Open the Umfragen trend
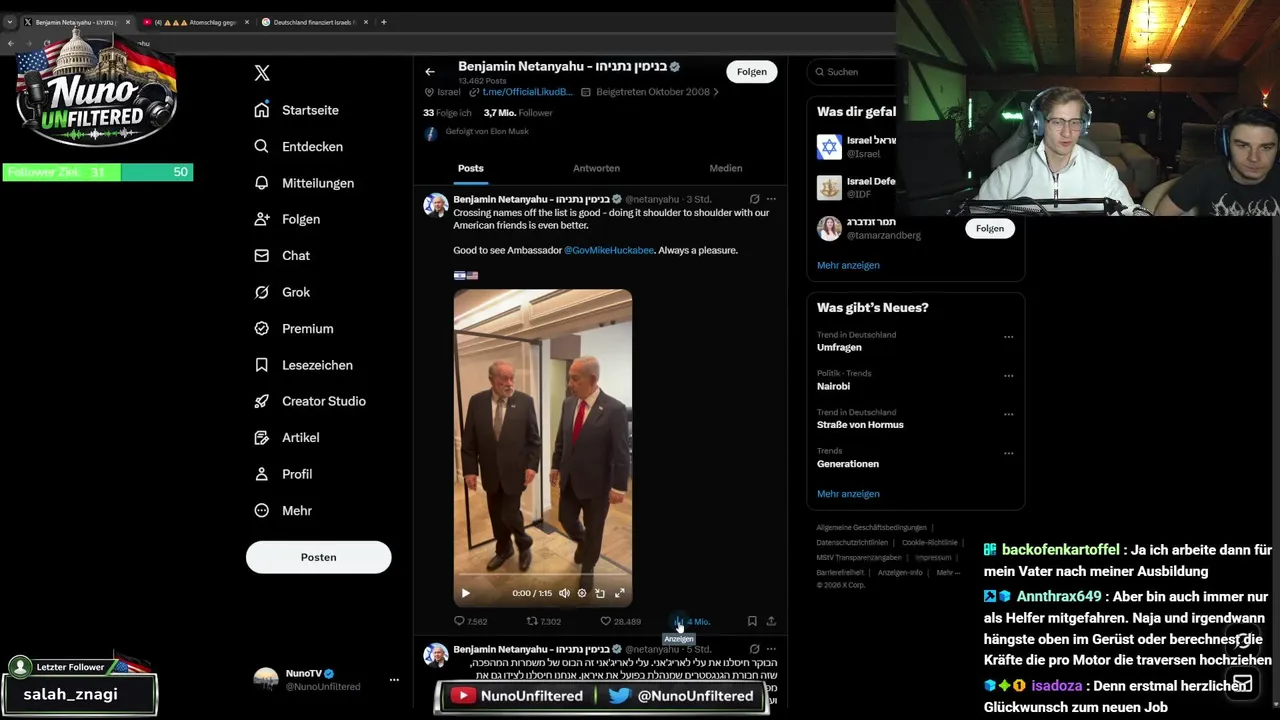Image resolution: width=1280 pixels, height=720 pixels. (839, 347)
